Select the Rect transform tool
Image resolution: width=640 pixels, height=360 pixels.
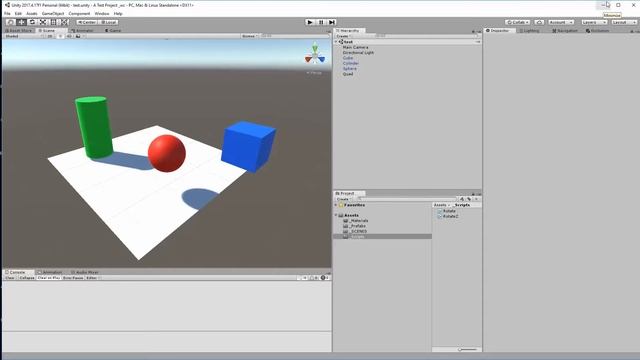[x=53, y=22]
